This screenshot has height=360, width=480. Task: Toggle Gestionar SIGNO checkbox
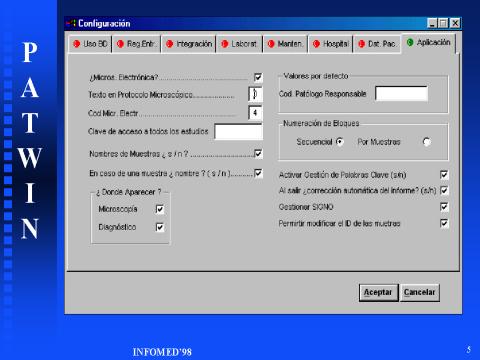(x=444, y=207)
